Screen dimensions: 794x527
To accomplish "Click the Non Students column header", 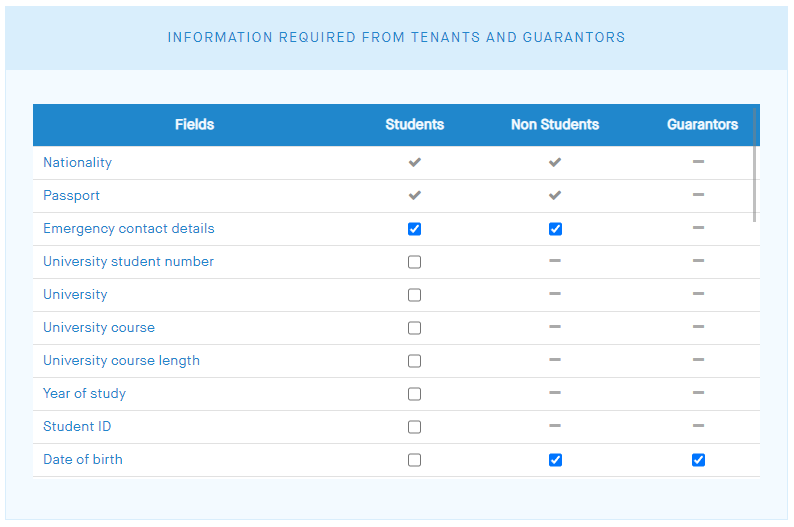I will [x=555, y=125].
